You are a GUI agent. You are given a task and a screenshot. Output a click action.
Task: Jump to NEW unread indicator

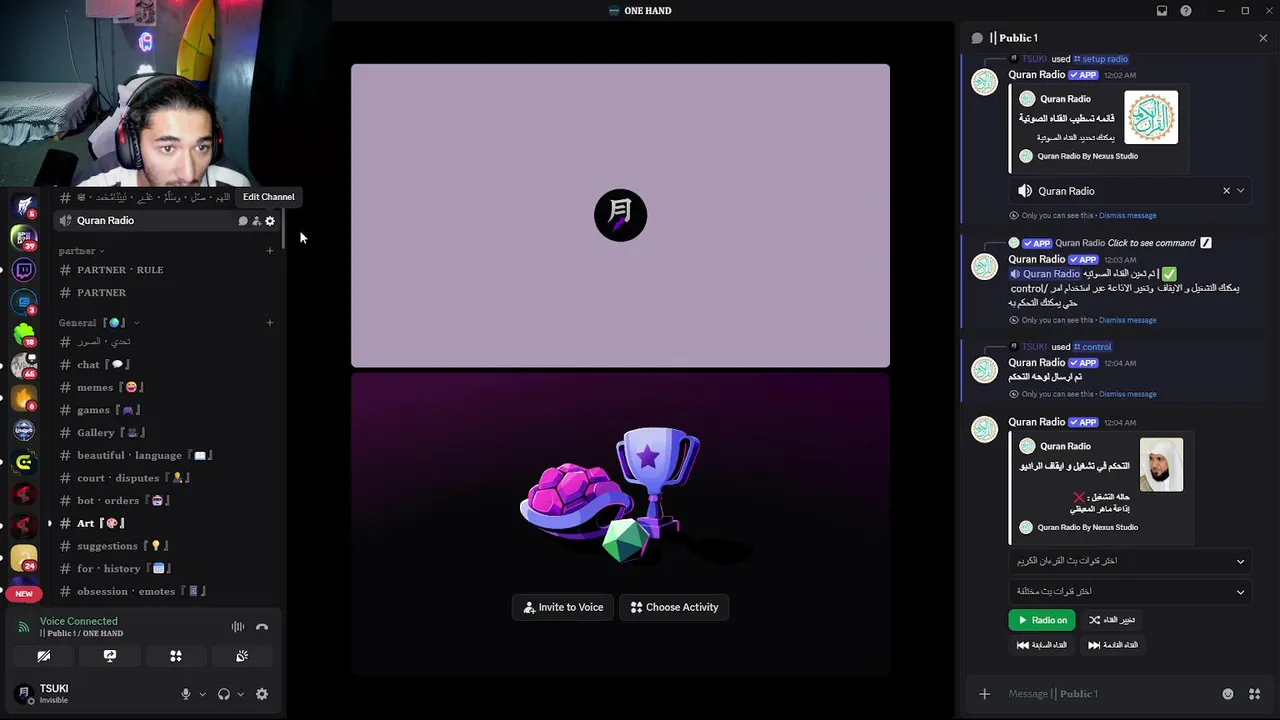click(24, 594)
